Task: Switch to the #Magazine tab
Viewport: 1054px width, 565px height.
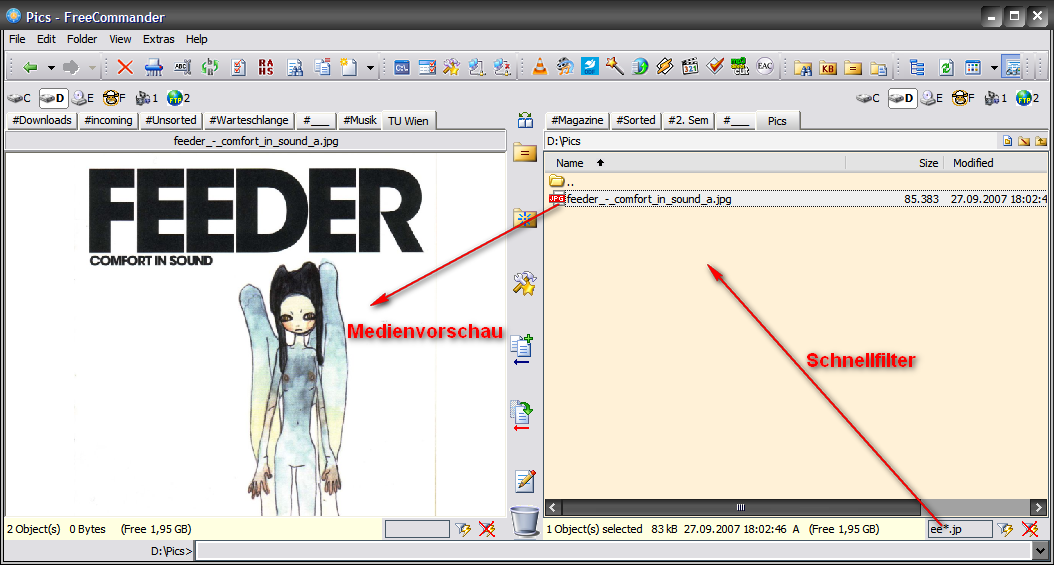Action: [x=577, y=120]
